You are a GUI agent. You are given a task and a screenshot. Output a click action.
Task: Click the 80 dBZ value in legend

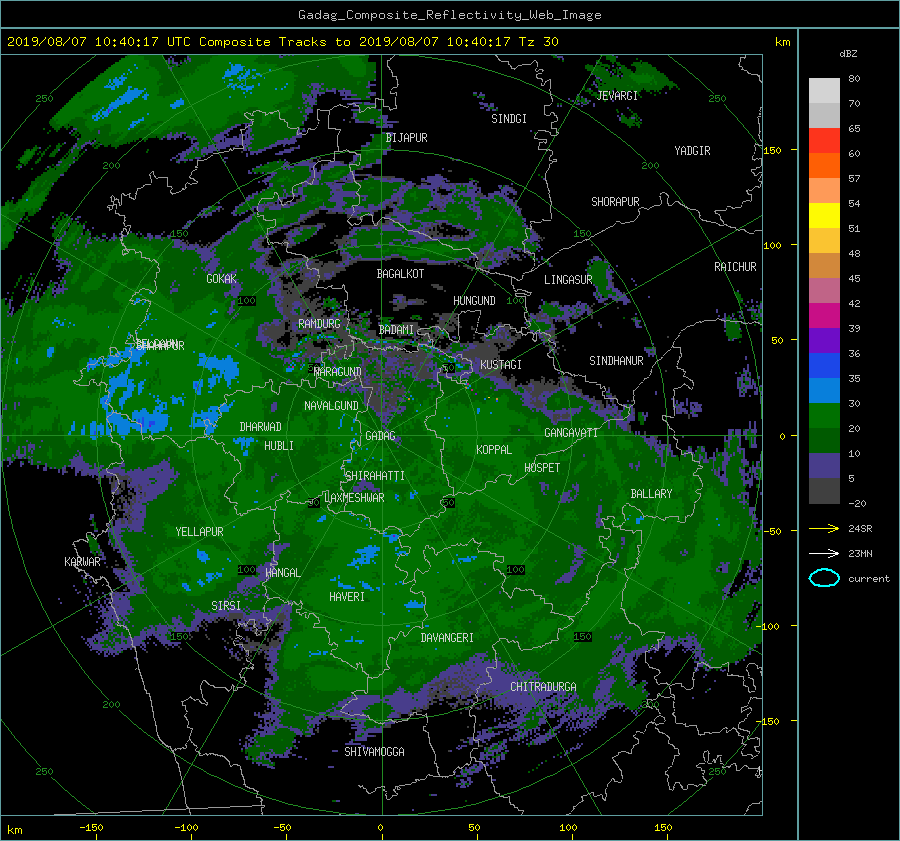point(854,79)
